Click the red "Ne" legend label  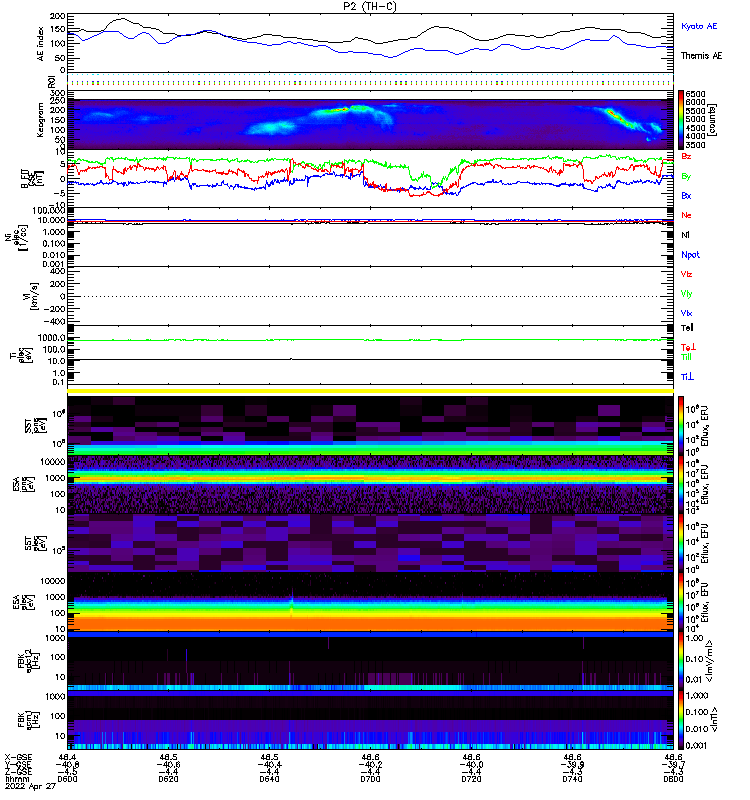(686, 215)
